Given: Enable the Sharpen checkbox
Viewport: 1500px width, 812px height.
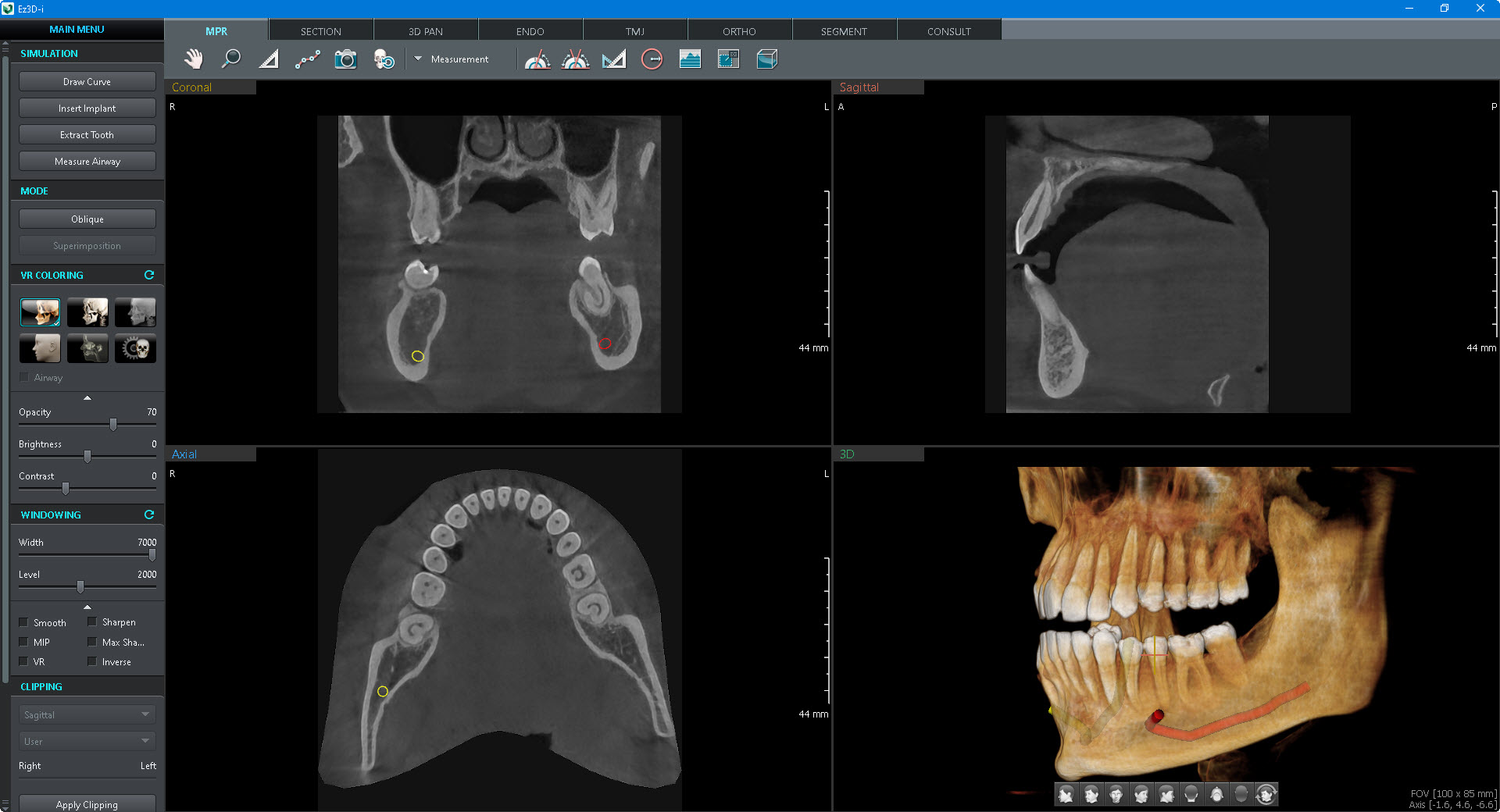Looking at the screenshot, I should coord(92,622).
